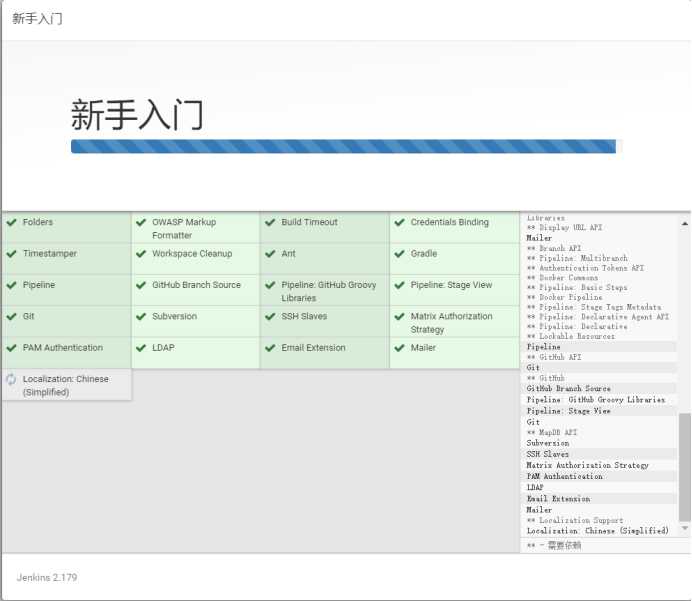
Task: Click the spinning icon beside Localization: Chinese
Action: pos(11,379)
